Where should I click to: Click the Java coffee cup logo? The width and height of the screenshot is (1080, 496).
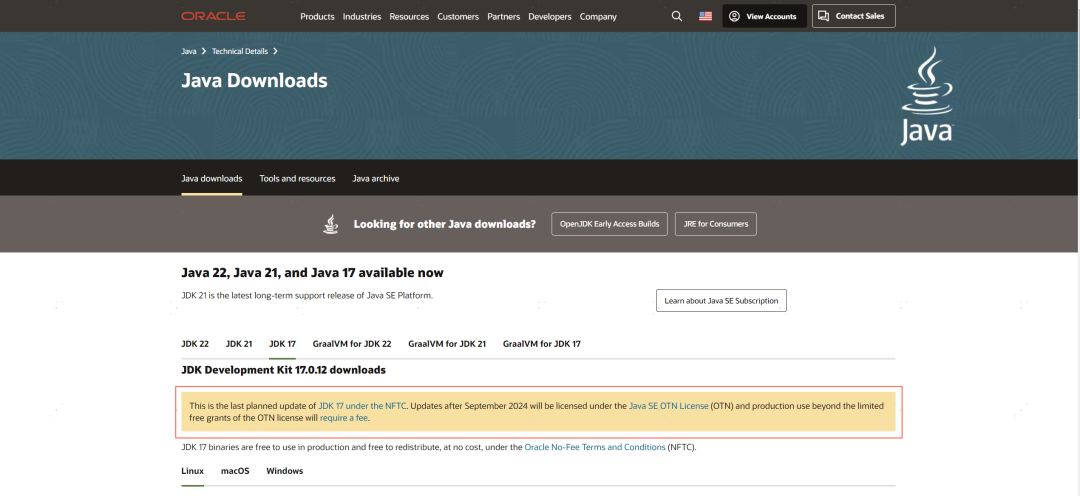click(x=926, y=95)
